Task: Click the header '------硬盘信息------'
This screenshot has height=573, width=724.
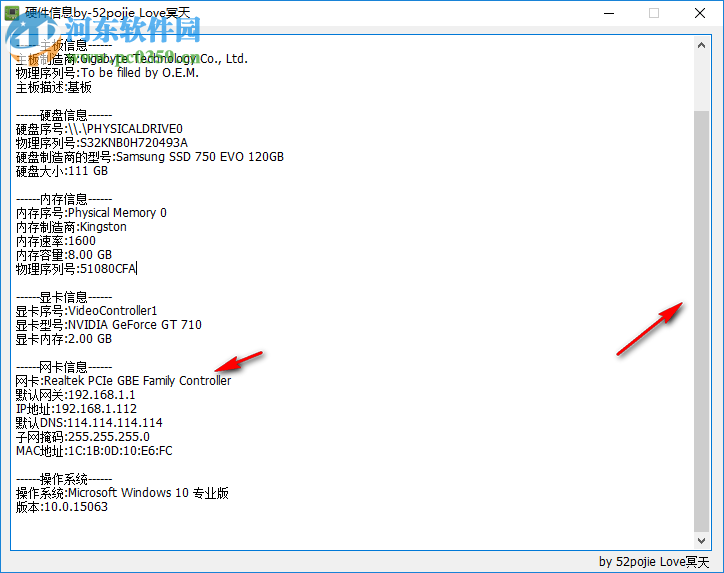Action: point(64,115)
